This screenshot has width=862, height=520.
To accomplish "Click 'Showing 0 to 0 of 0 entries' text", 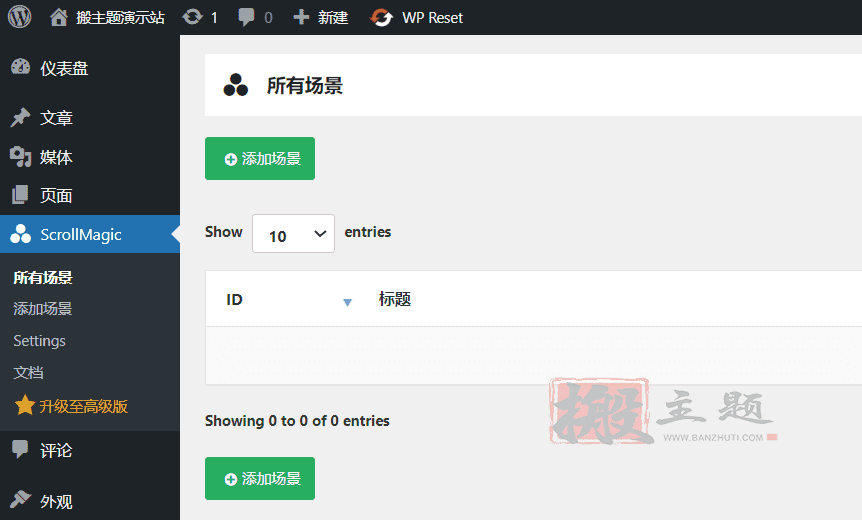I will [297, 421].
